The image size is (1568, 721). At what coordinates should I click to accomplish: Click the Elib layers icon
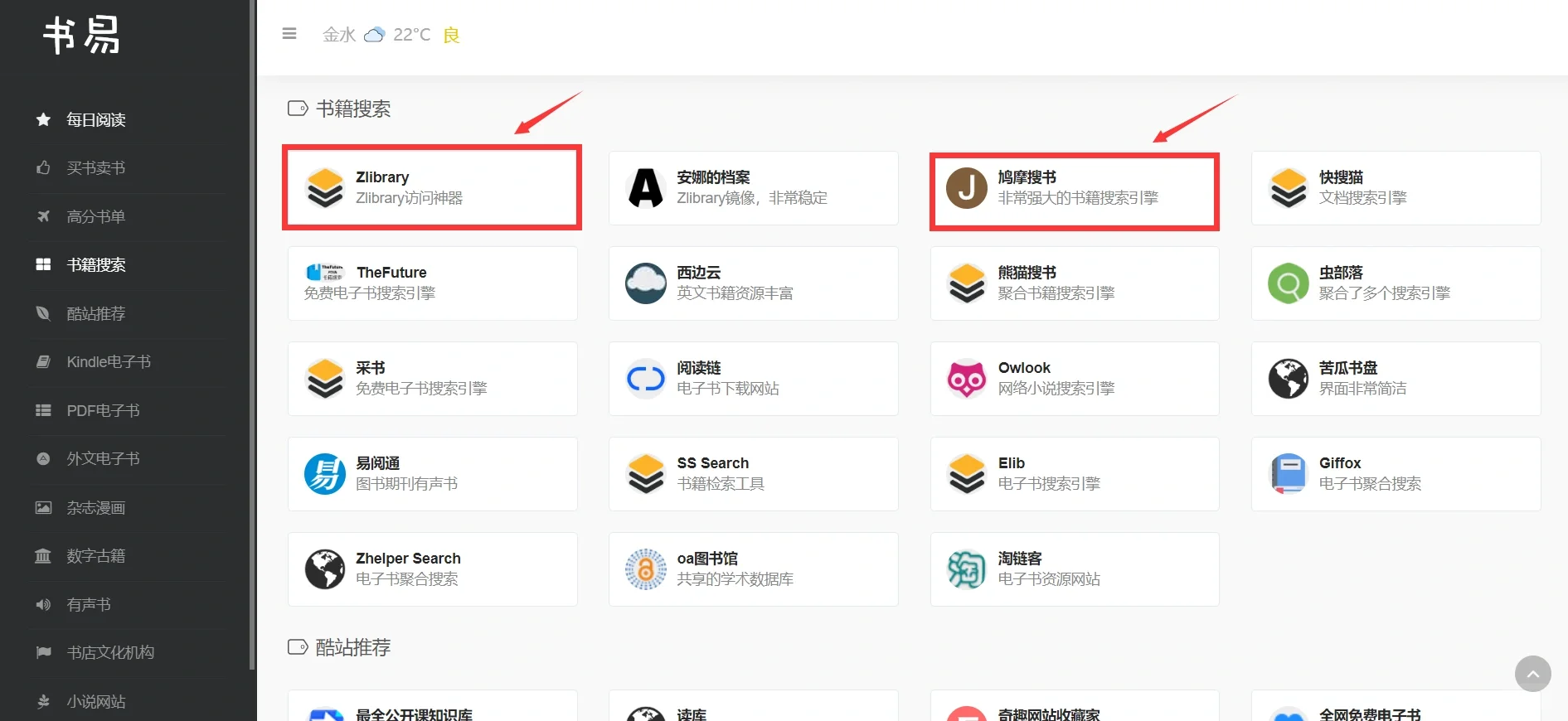[x=967, y=474]
